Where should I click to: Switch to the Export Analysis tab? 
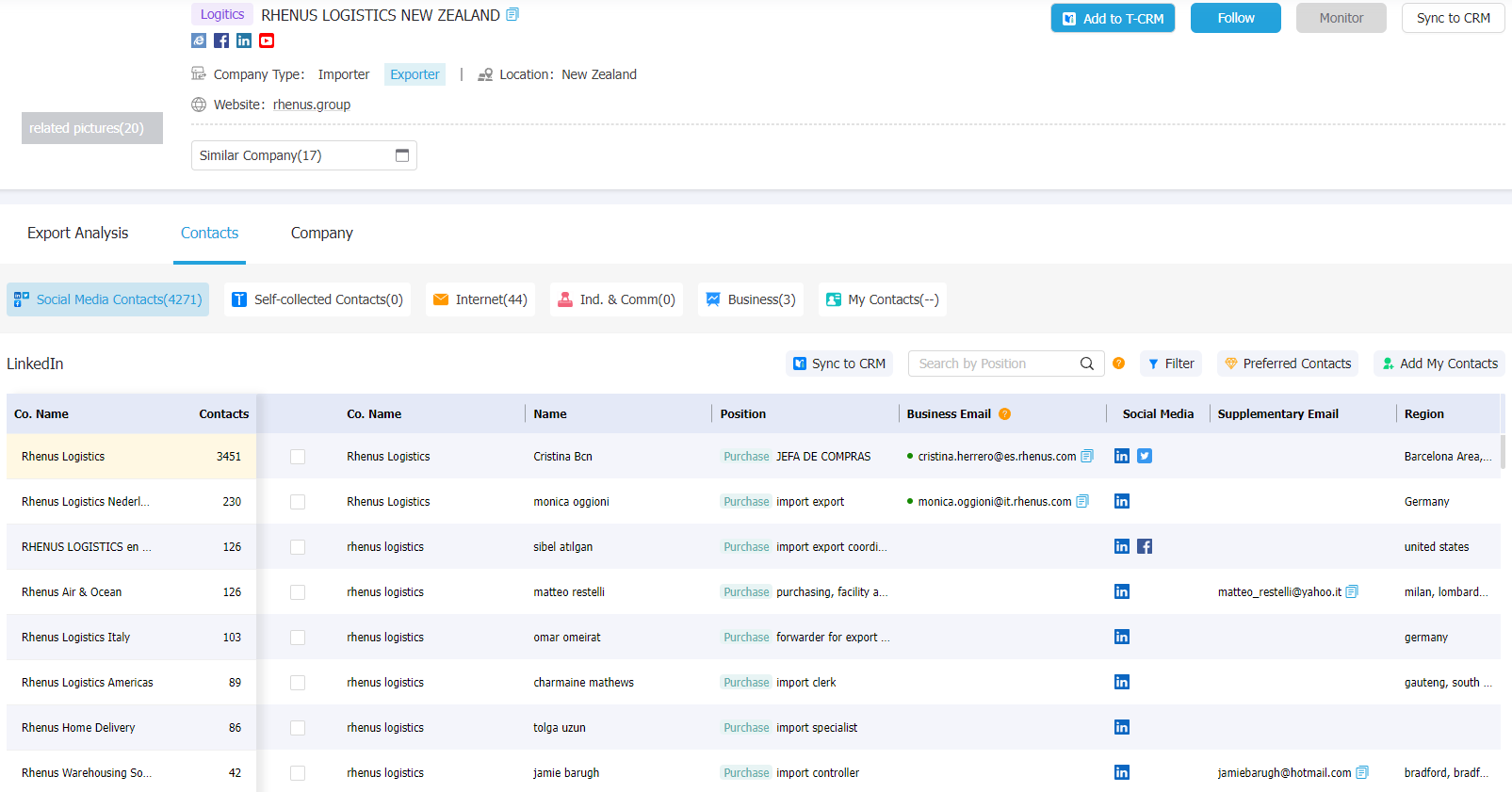pyautogui.click(x=77, y=233)
